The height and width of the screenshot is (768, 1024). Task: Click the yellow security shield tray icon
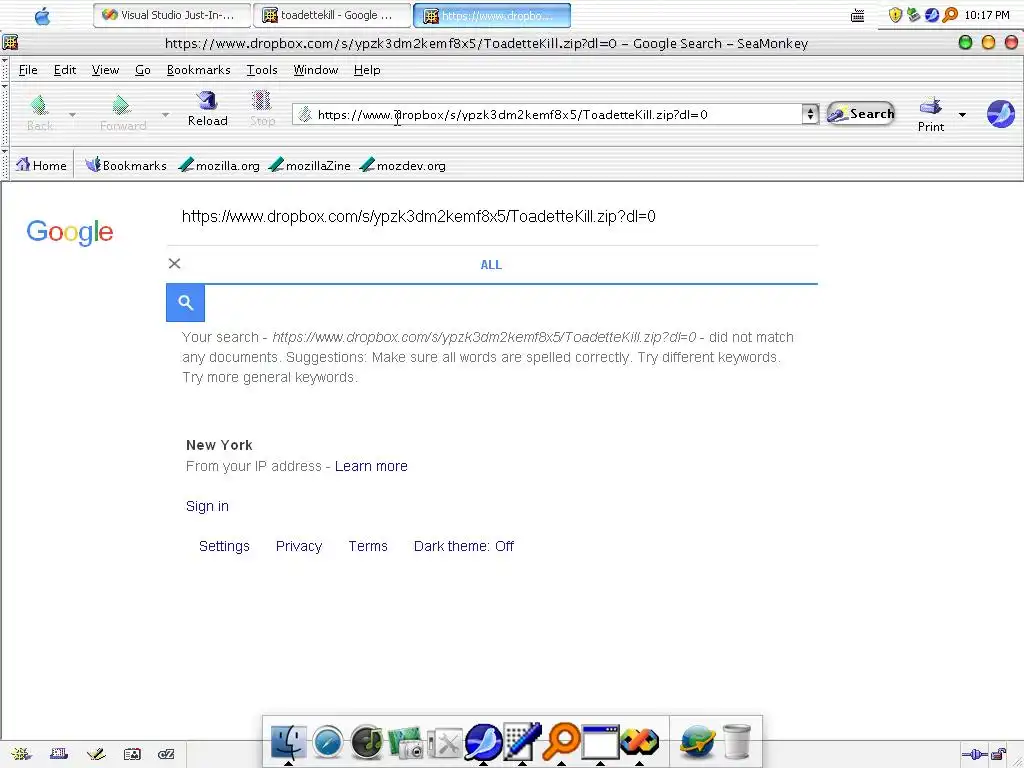(895, 15)
